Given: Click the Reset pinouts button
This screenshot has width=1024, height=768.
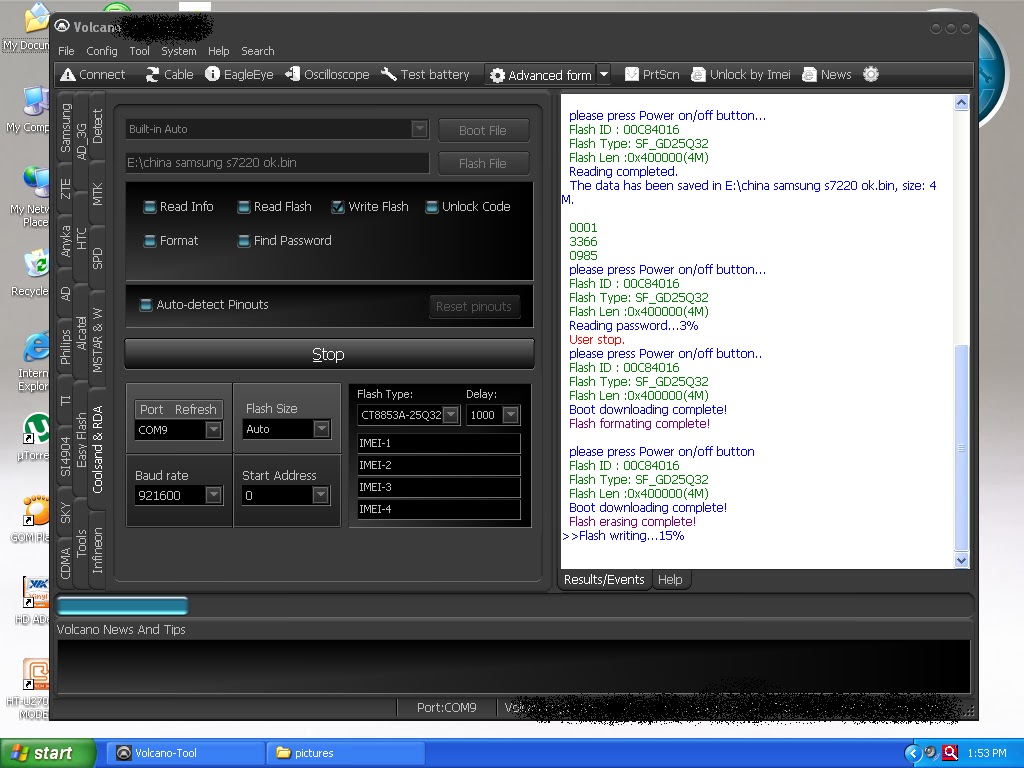Looking at the screenshot, I should coord(474,307).
